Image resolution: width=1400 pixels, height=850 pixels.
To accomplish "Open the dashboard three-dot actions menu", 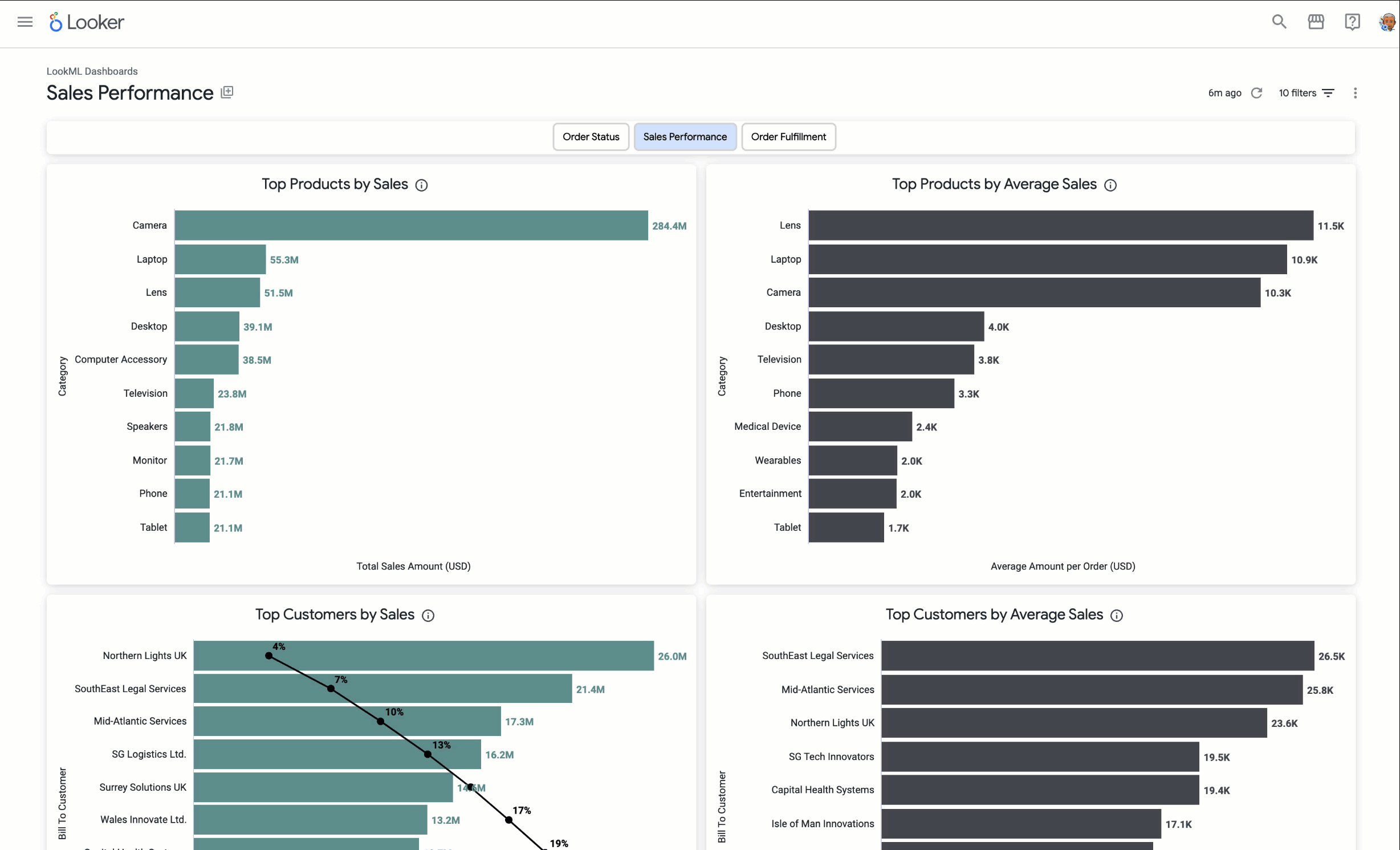I will [1355, 93].
